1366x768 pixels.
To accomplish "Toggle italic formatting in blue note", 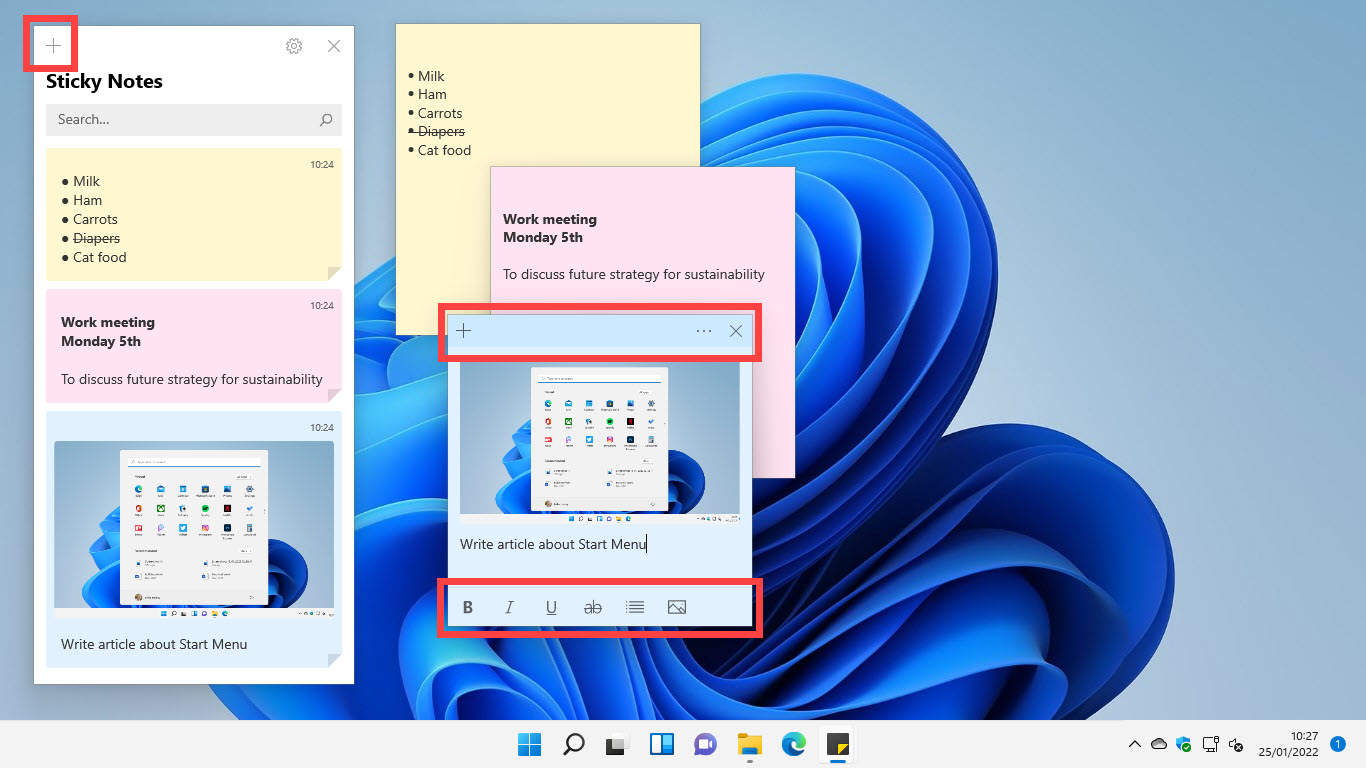I will point(509,607).
